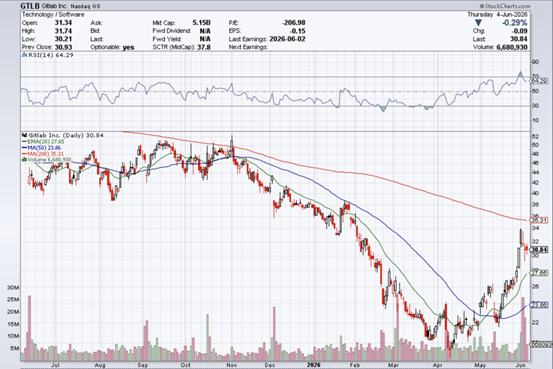This screenshot has width=553, height=369.
Task: Select the Open value 31.34
Action: pyautogui.click(x=63, y=23)
